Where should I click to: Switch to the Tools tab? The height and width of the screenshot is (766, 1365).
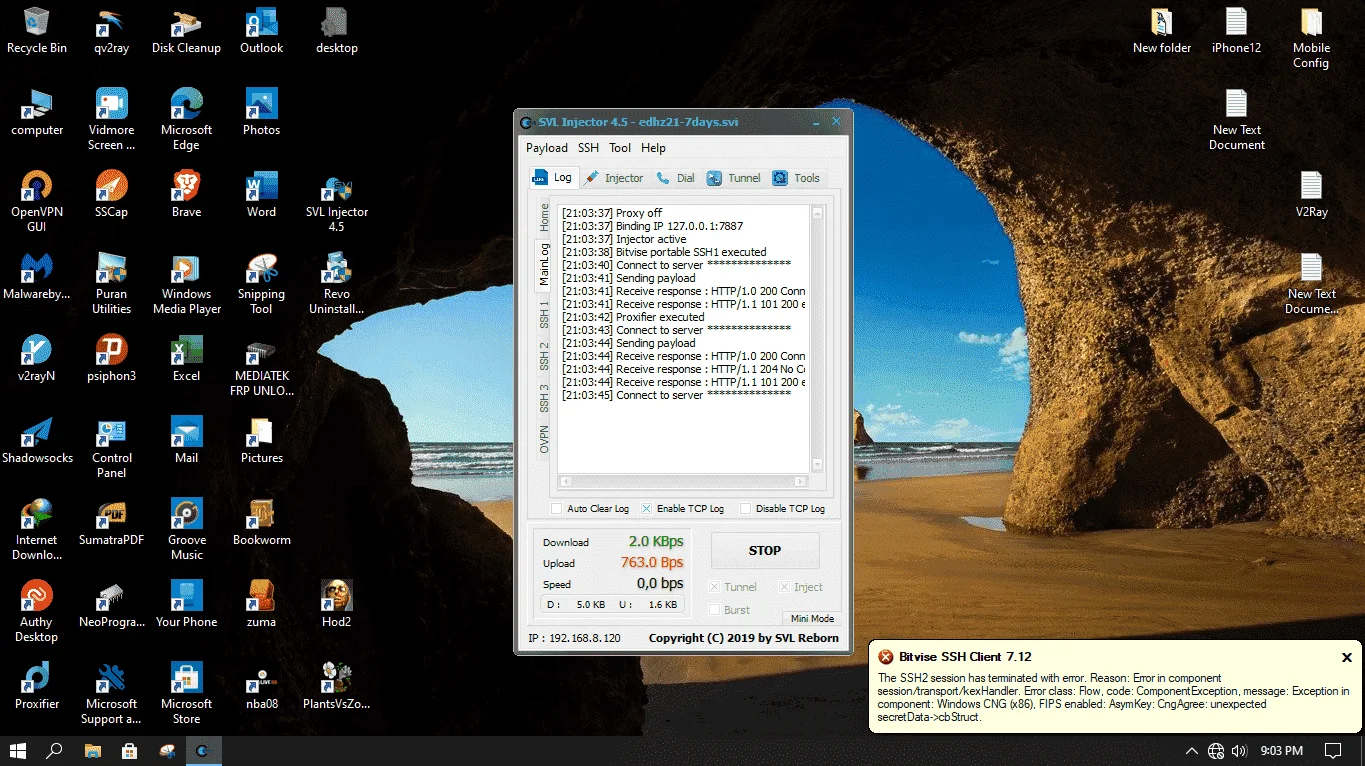point(796,178)
